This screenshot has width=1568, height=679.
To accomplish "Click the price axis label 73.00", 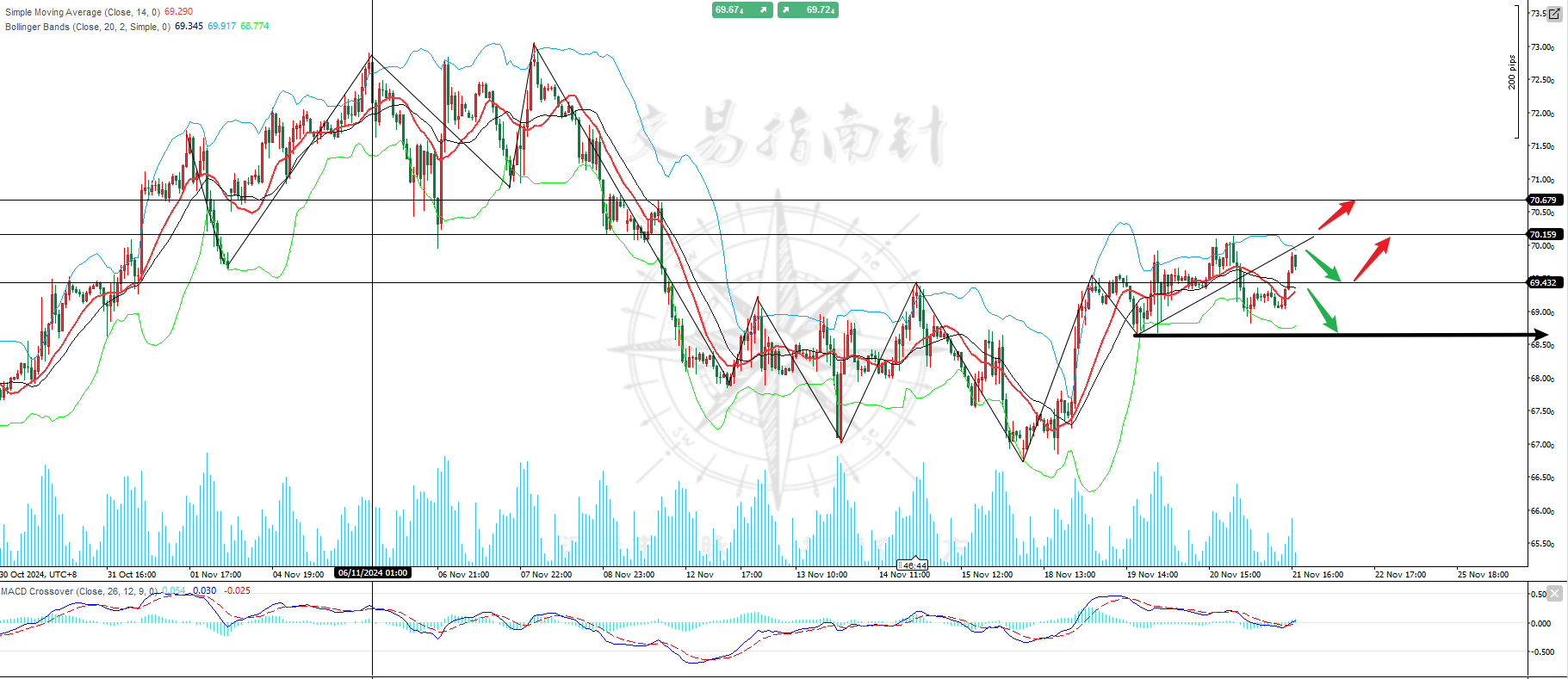I will click(x=1541, y=47).
